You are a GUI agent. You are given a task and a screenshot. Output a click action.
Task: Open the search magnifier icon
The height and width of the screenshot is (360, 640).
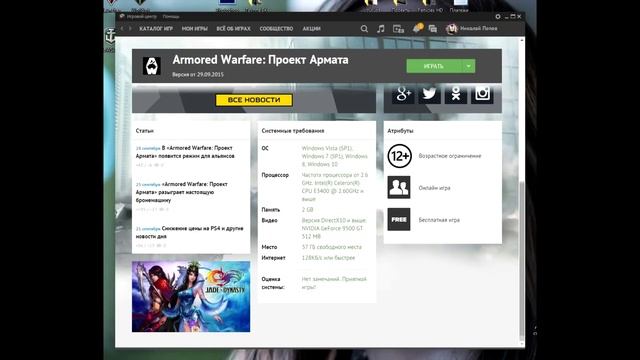(x=364, y=29)
